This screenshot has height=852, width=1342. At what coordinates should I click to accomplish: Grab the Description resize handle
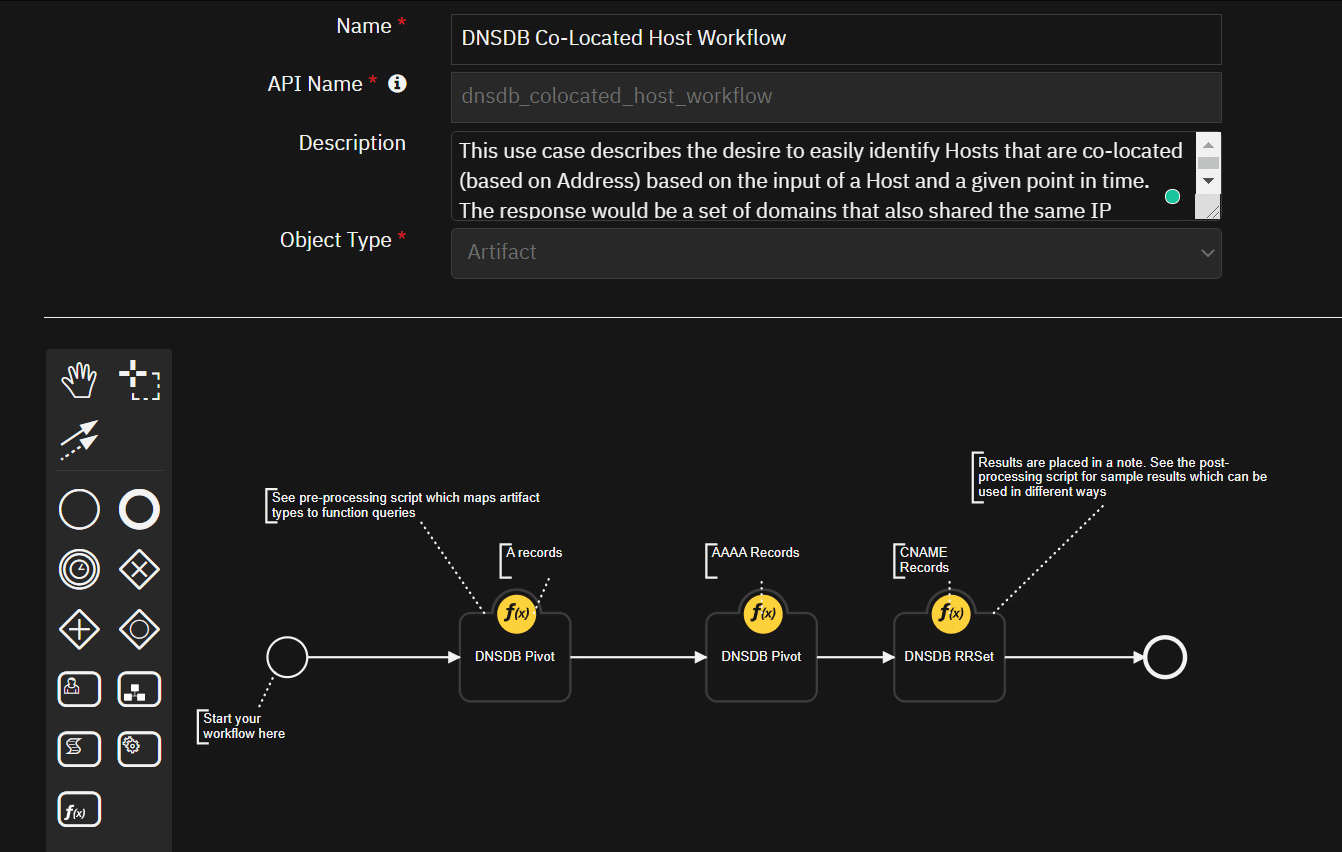pyautogui.click(x=1209, y=207)
